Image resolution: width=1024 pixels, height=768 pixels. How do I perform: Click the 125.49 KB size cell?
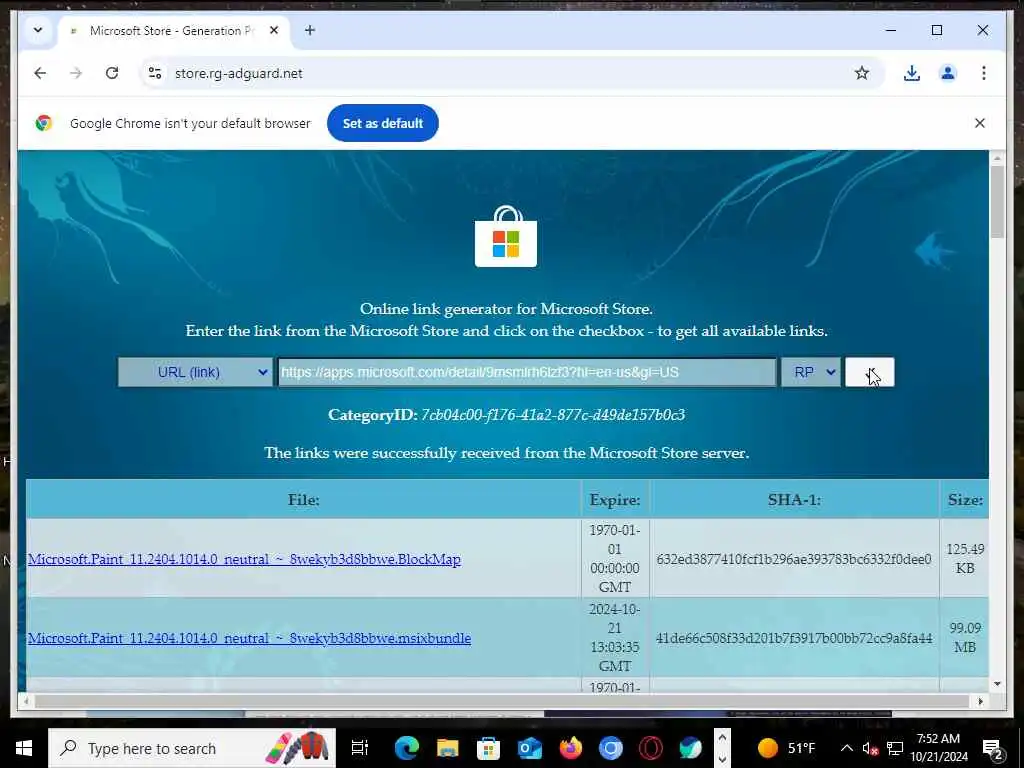tap(965, 558)
